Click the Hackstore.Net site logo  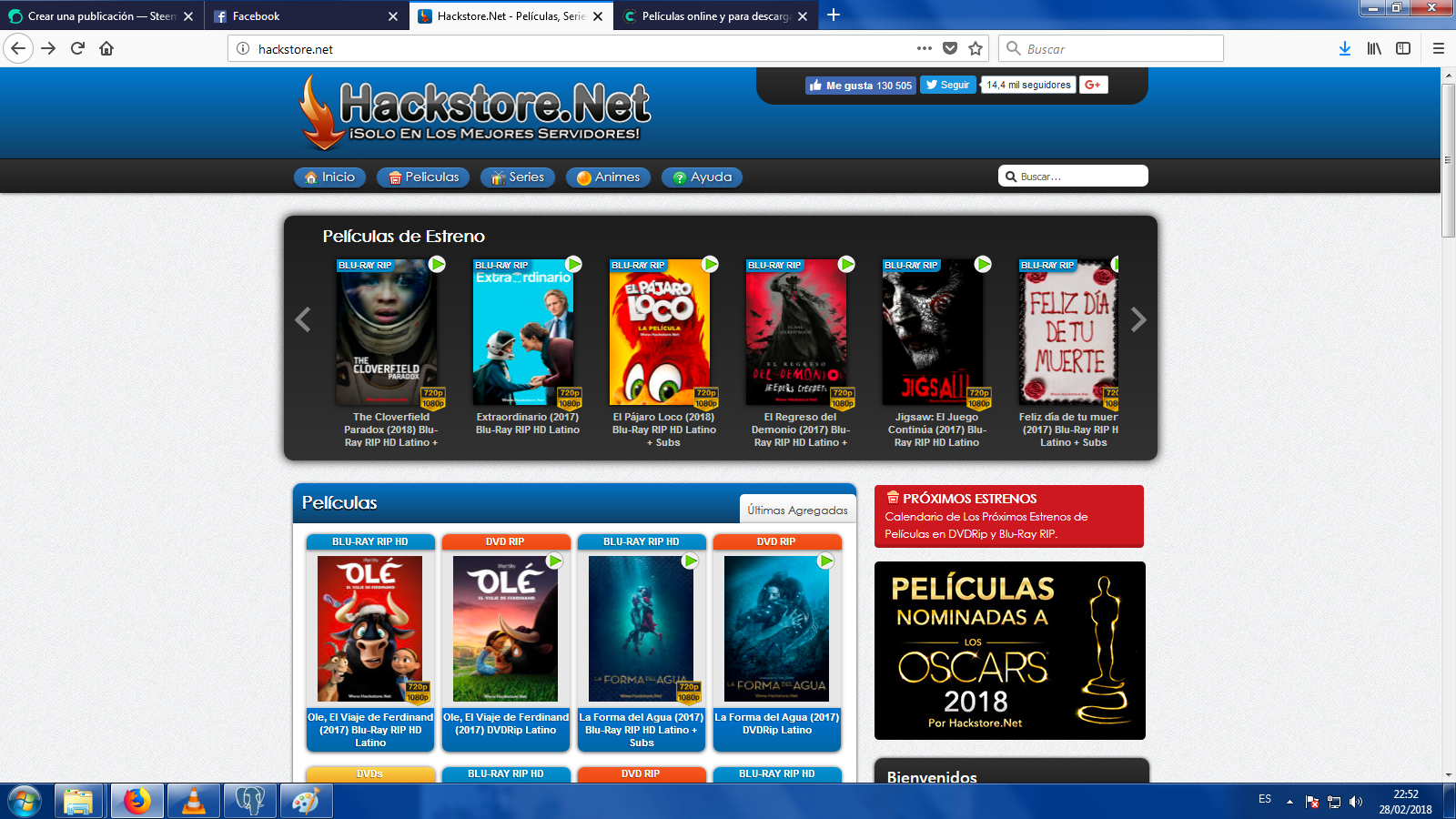pyautogui.click(x=475, y=112)
